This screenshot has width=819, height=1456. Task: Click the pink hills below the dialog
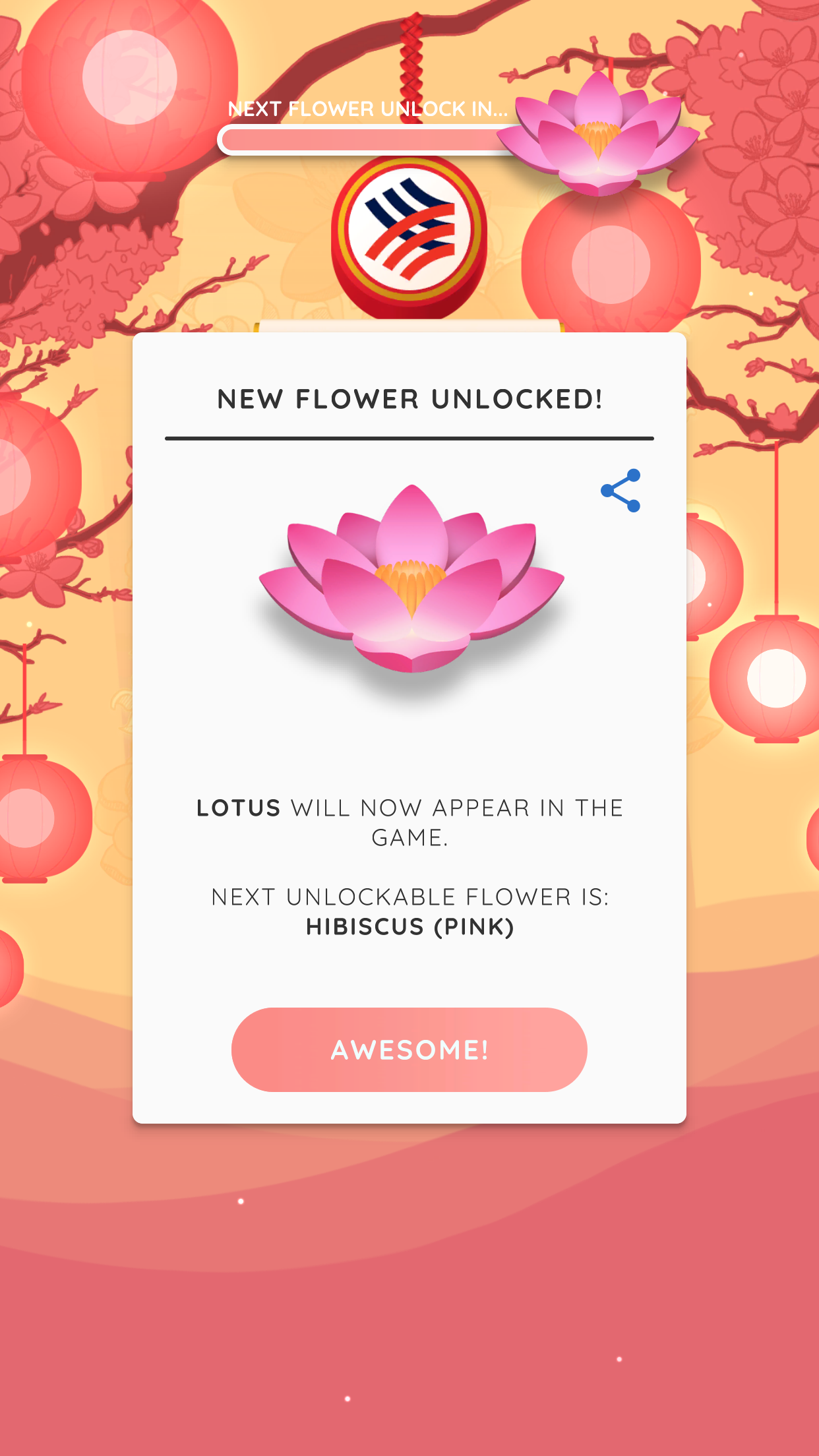coord(409,1286)
